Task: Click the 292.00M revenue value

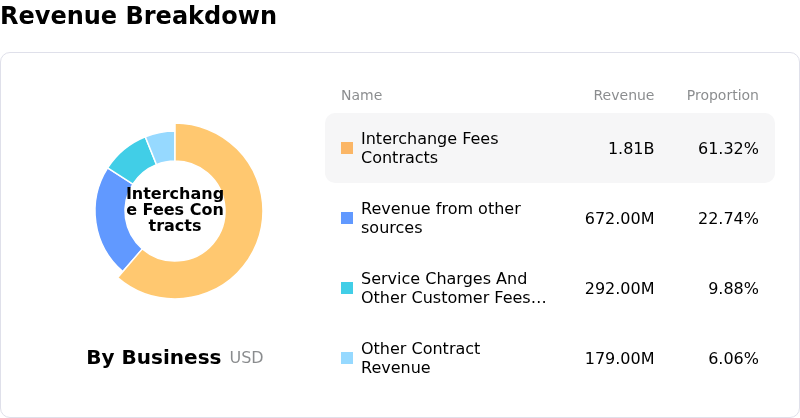Action: 620,288
